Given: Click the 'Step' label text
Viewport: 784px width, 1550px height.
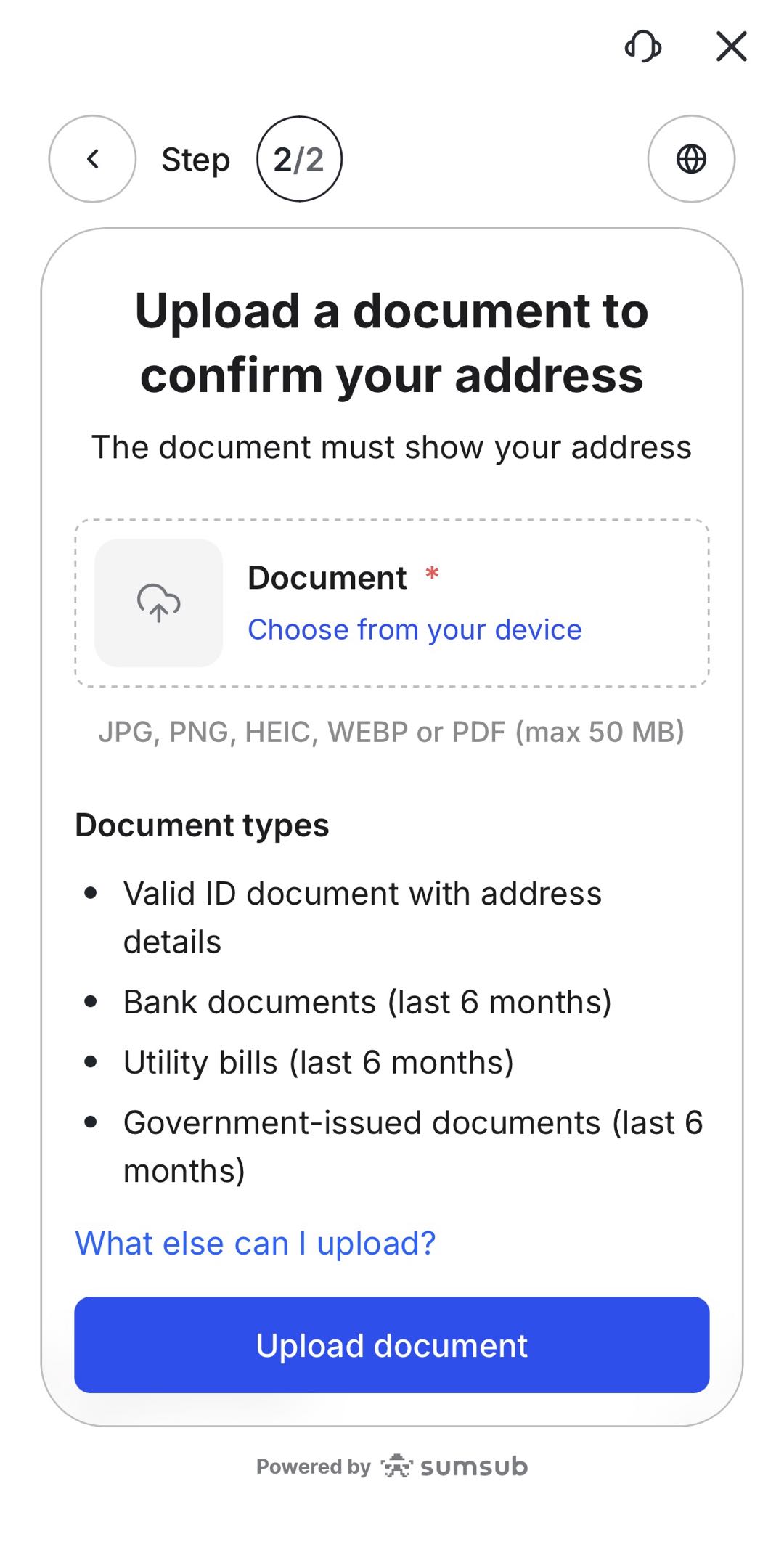Looking at the screenshot, I should (196, 160).
